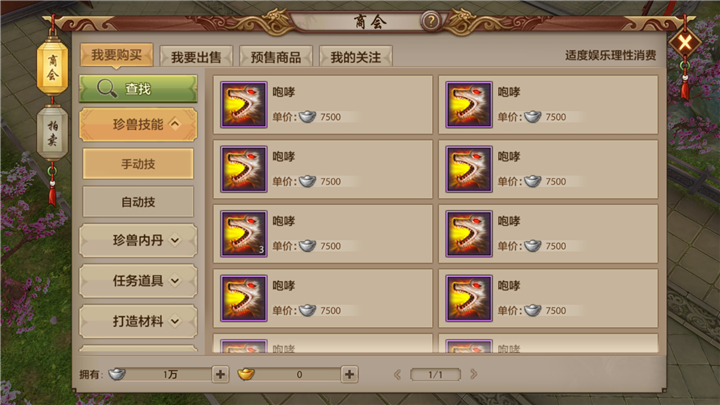Go to next page arrow
The width and height of the screenshot is (720, 405).
[x=473, y=374]
